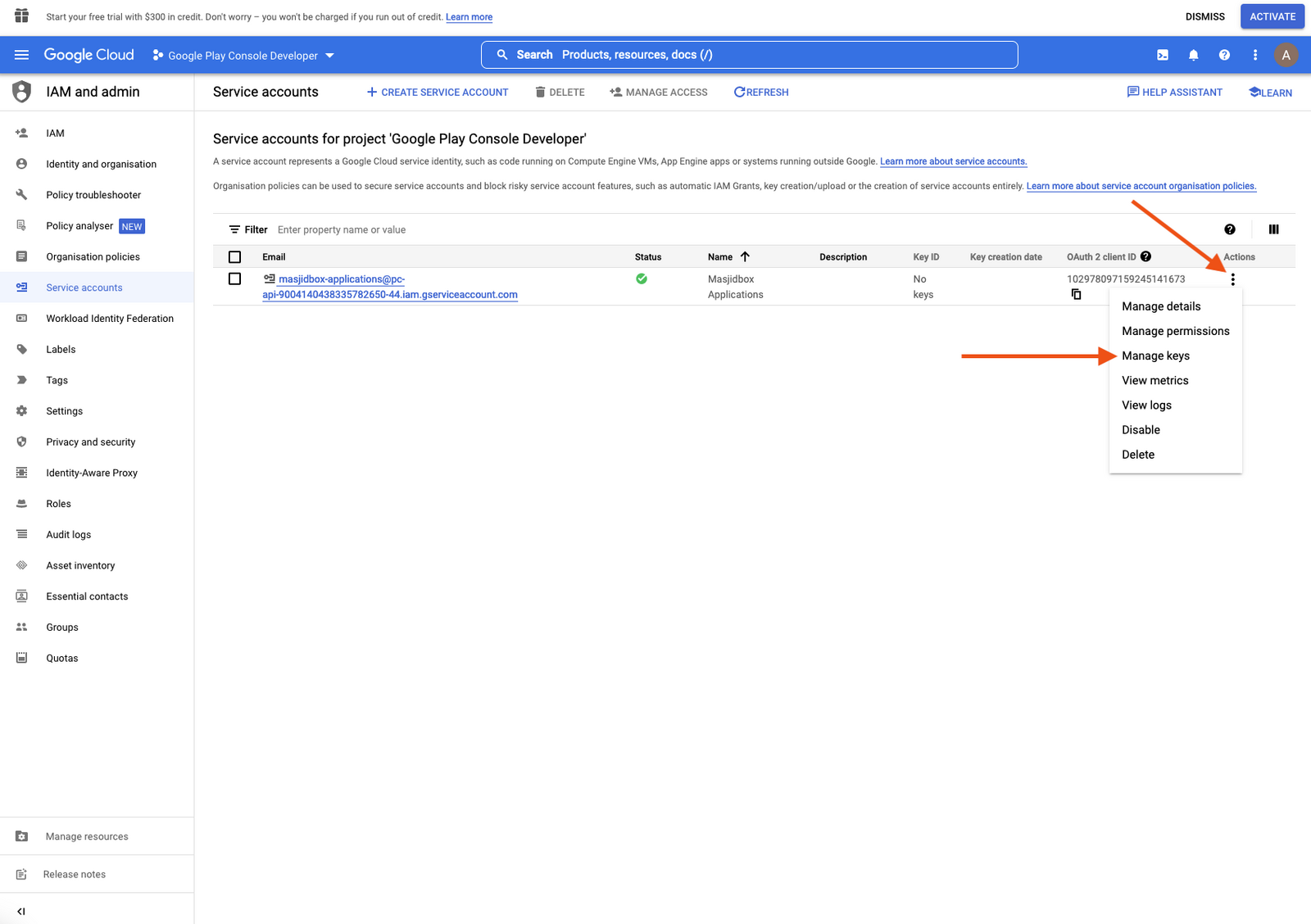The height and width of the screenshot is (924, 1311).
Task: Open column display options icon
Action: pos(1273,229)
